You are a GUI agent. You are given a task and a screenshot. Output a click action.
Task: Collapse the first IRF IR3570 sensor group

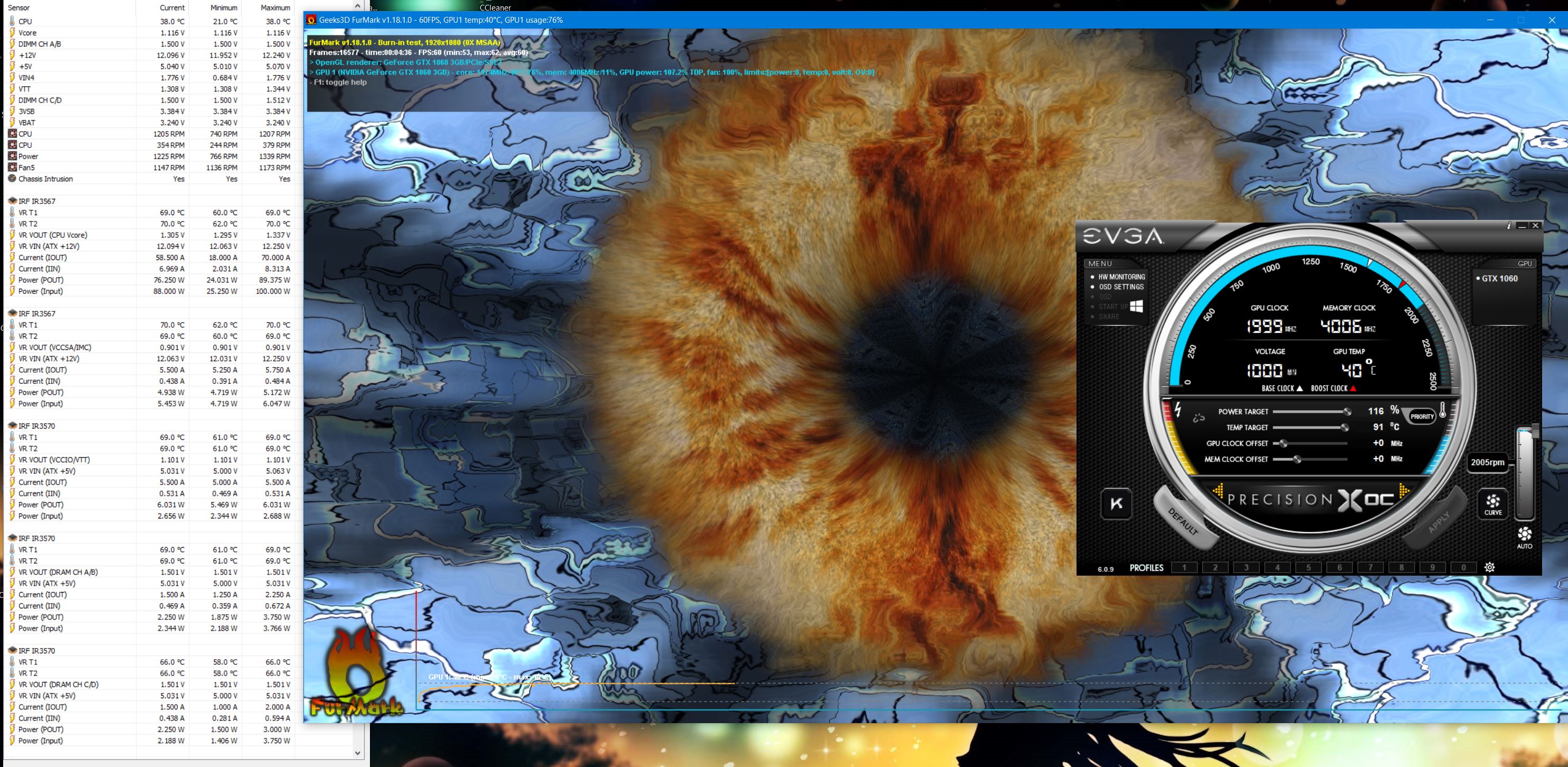pos(36,426)
